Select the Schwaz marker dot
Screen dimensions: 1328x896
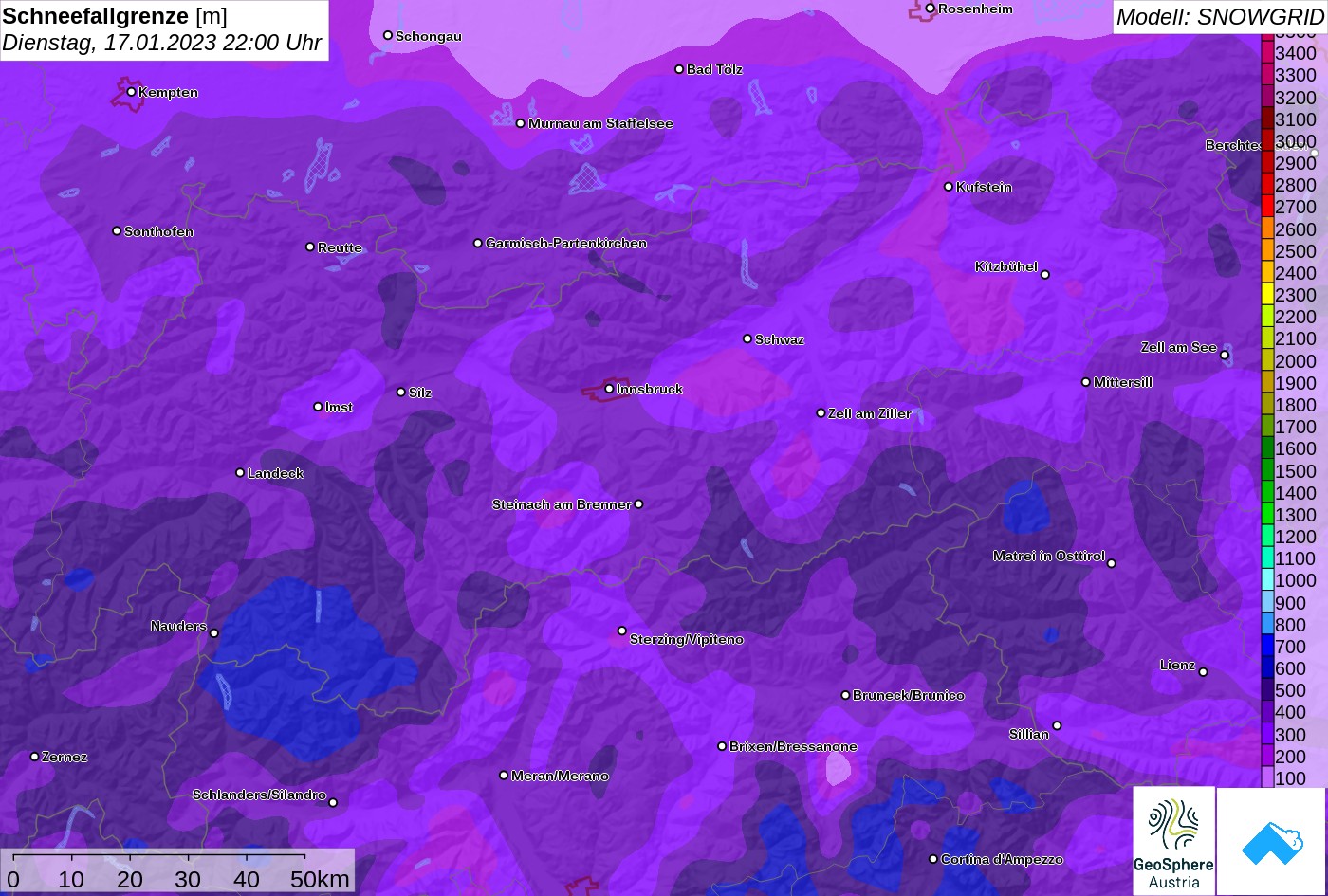(747, 338)
